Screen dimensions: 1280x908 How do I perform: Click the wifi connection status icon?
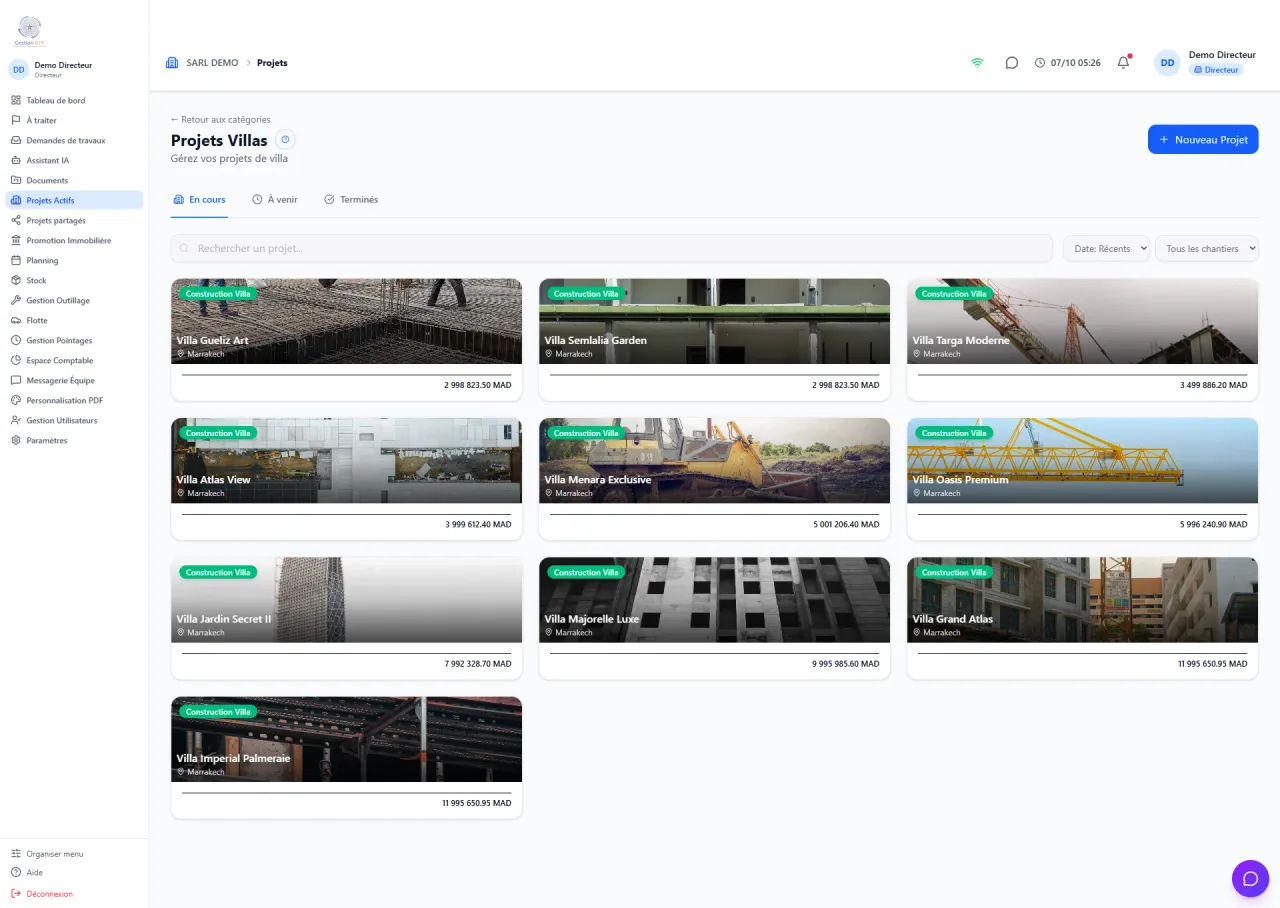tap(977, 62)
